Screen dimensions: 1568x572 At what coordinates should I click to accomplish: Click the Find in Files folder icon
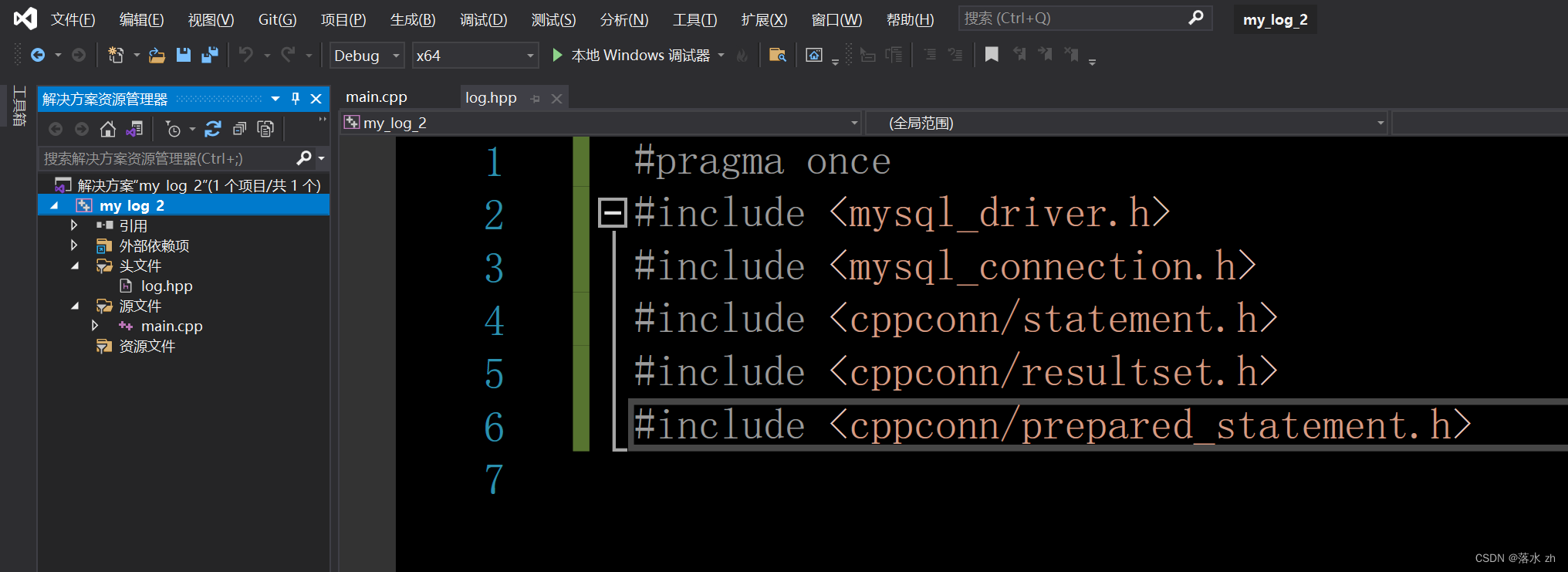point(777,55)
